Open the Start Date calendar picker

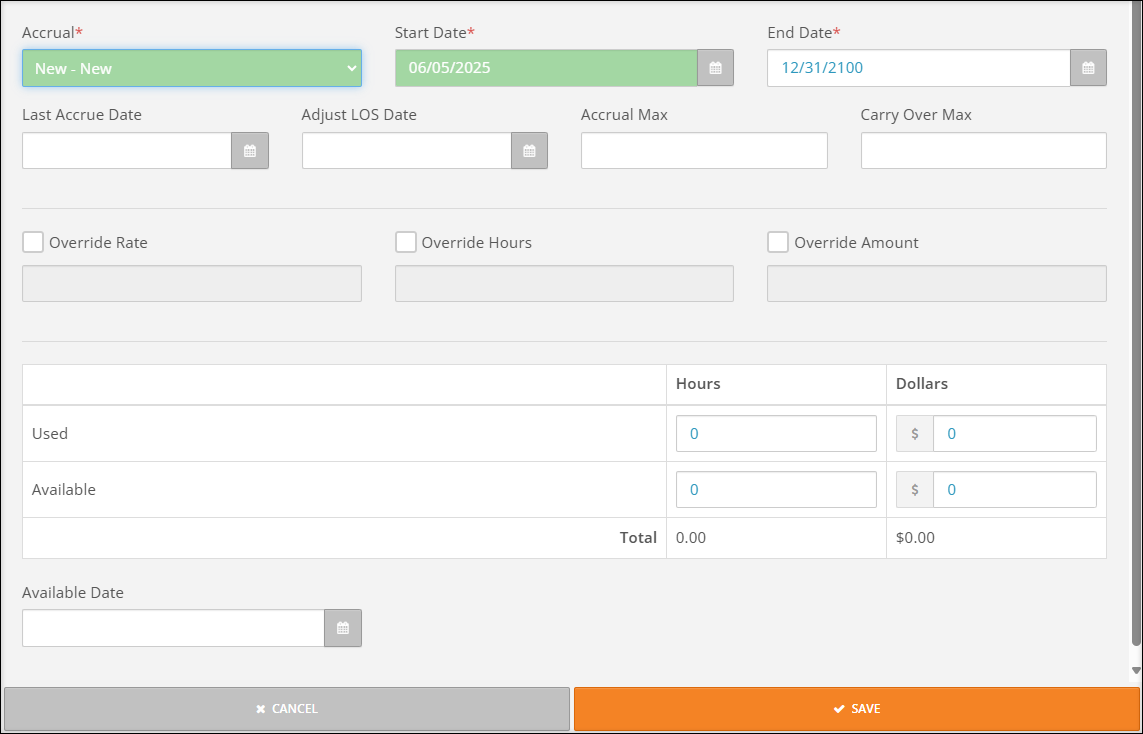715,68
